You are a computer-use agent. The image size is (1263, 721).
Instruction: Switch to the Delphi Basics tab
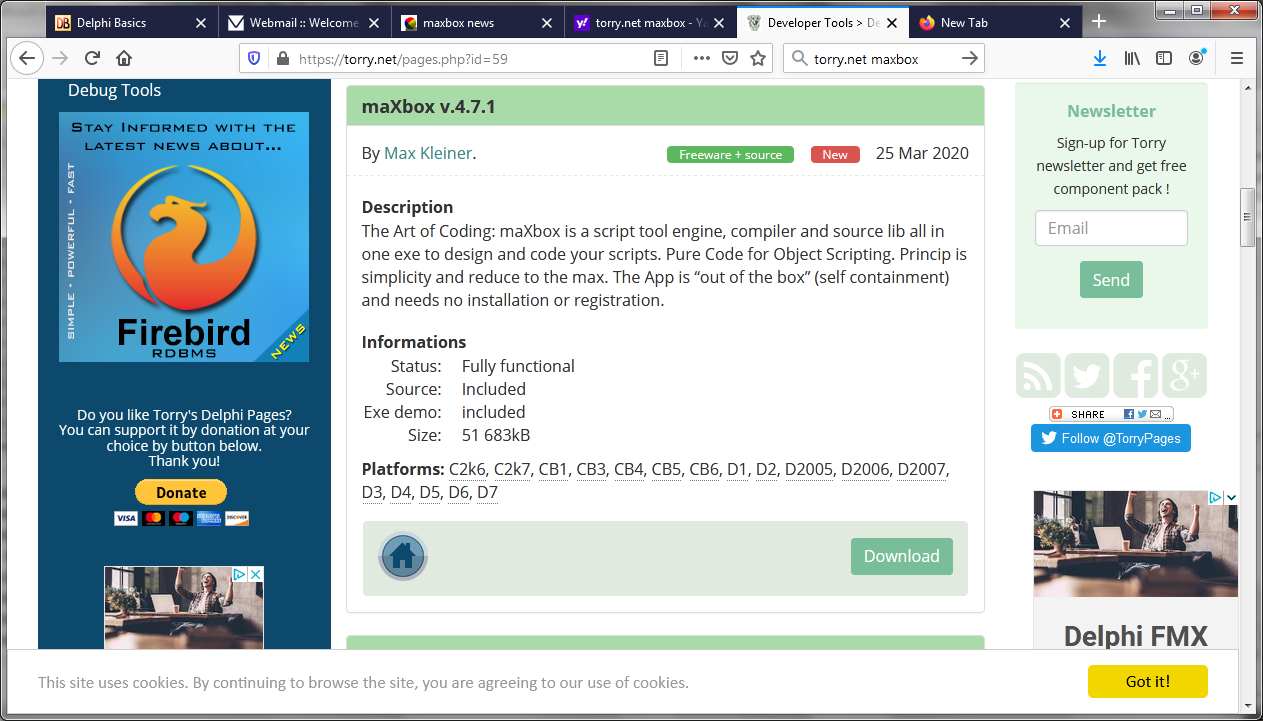131,22
